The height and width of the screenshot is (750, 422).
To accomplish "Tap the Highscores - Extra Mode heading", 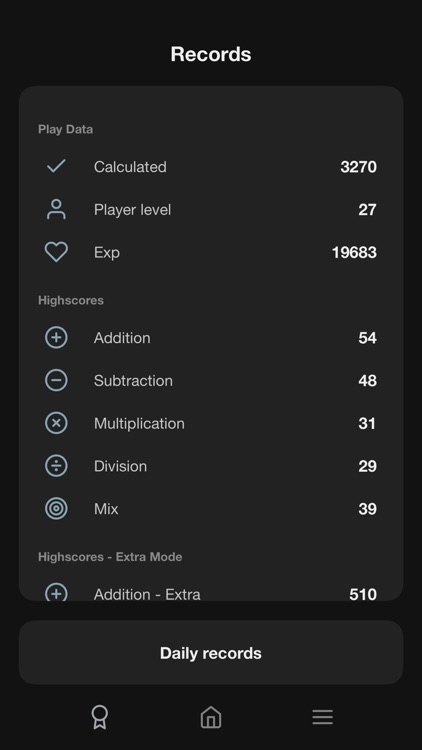I will pyautogui.click(x=110, y=557).
